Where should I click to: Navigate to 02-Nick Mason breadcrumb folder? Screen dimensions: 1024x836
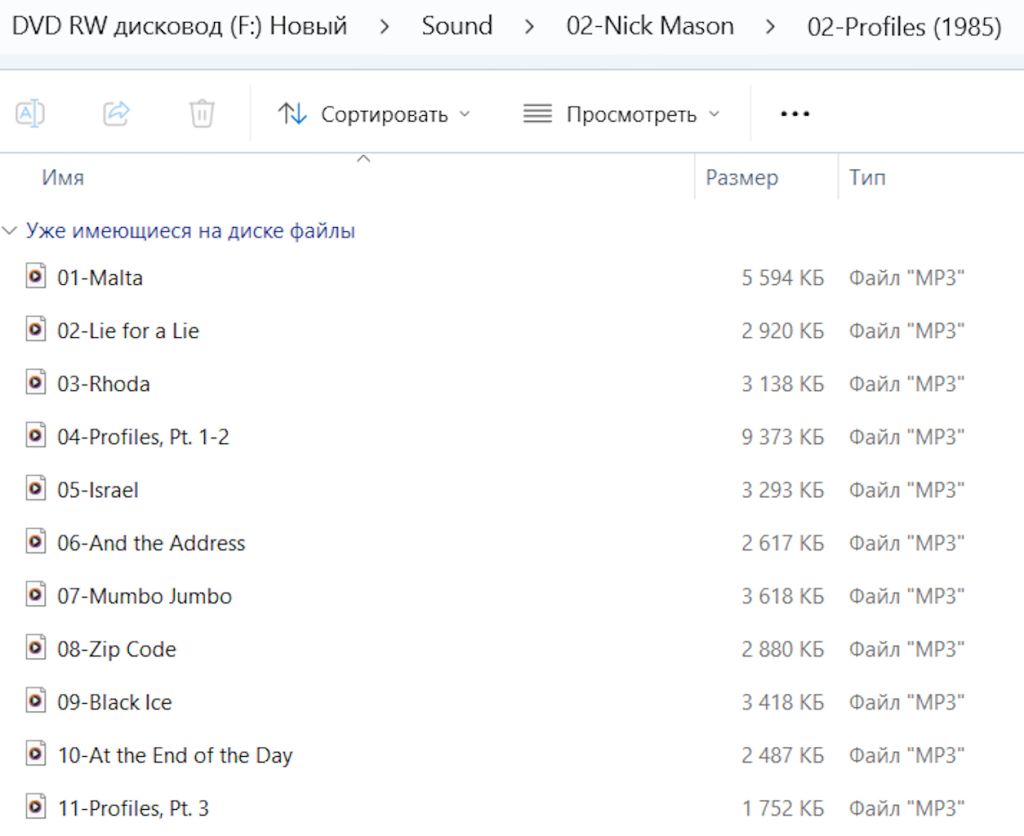650,26
